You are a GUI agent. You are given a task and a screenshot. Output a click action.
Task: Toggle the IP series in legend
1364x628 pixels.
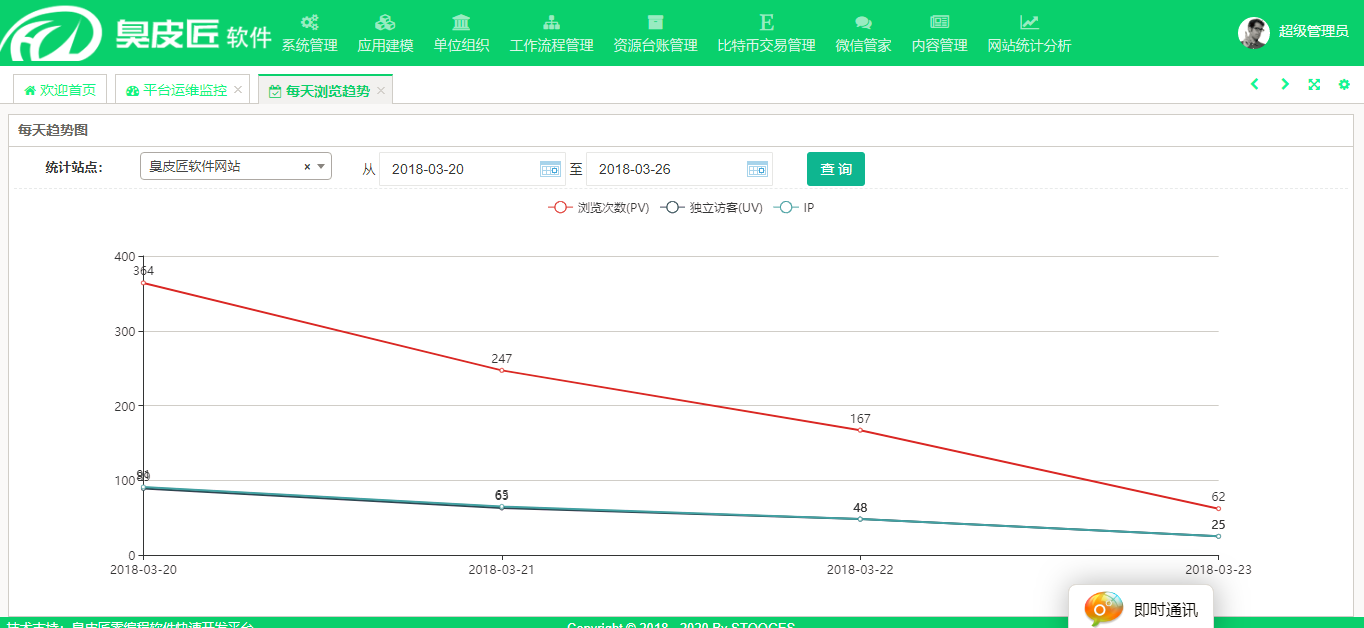[x=796, y=208]
